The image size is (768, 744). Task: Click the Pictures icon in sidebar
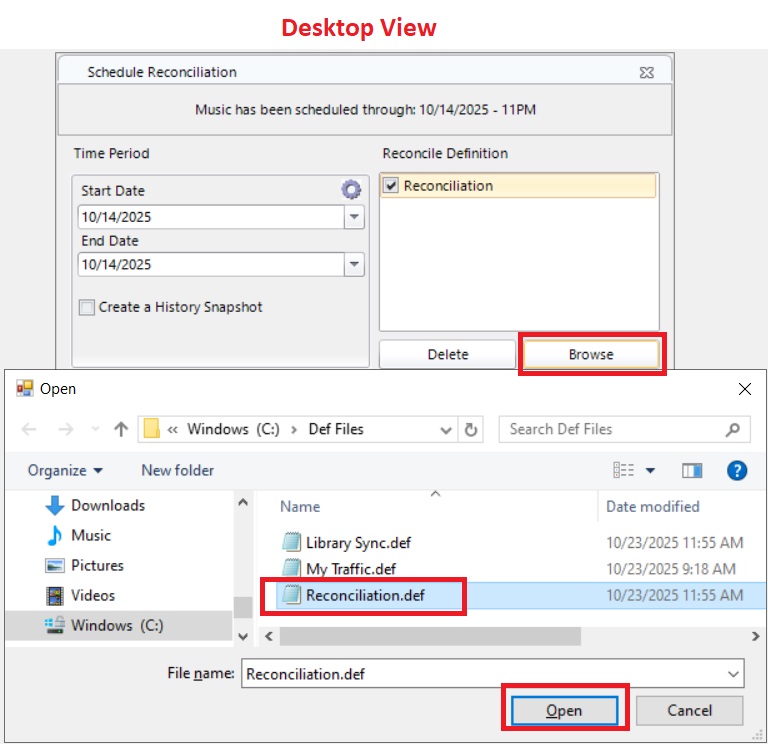[54, 566]
